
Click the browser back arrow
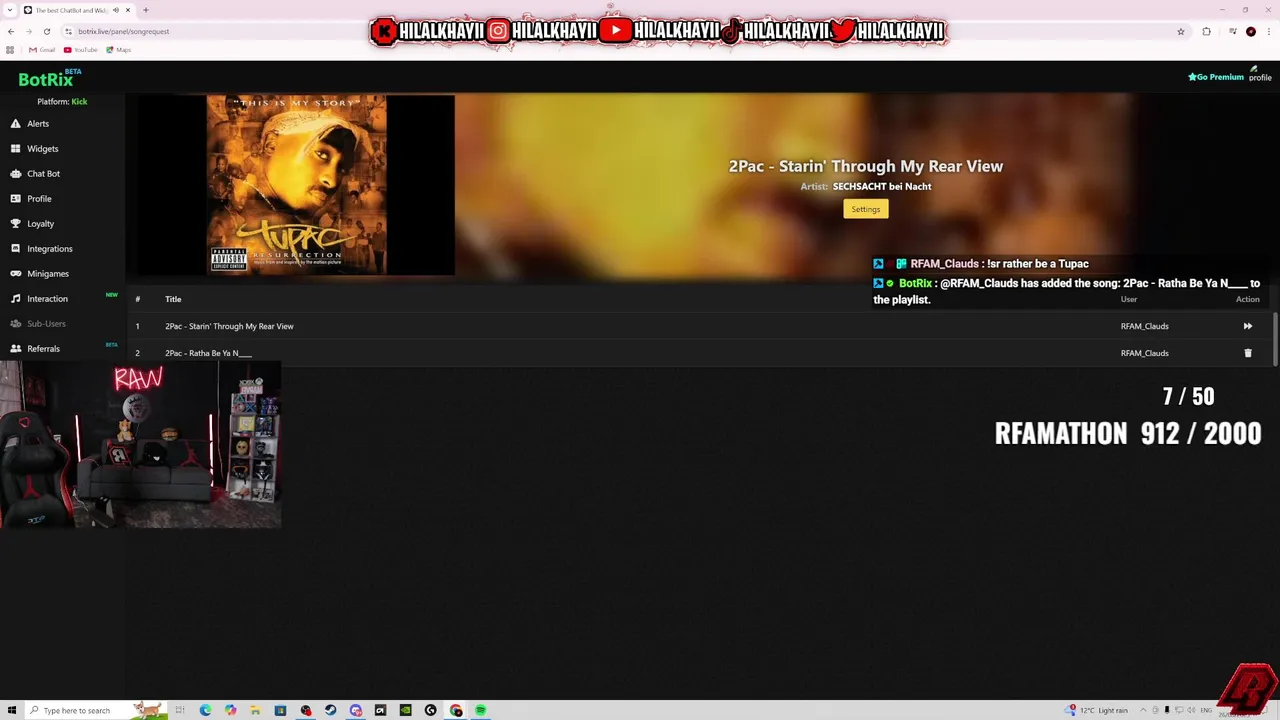point(11,31)
